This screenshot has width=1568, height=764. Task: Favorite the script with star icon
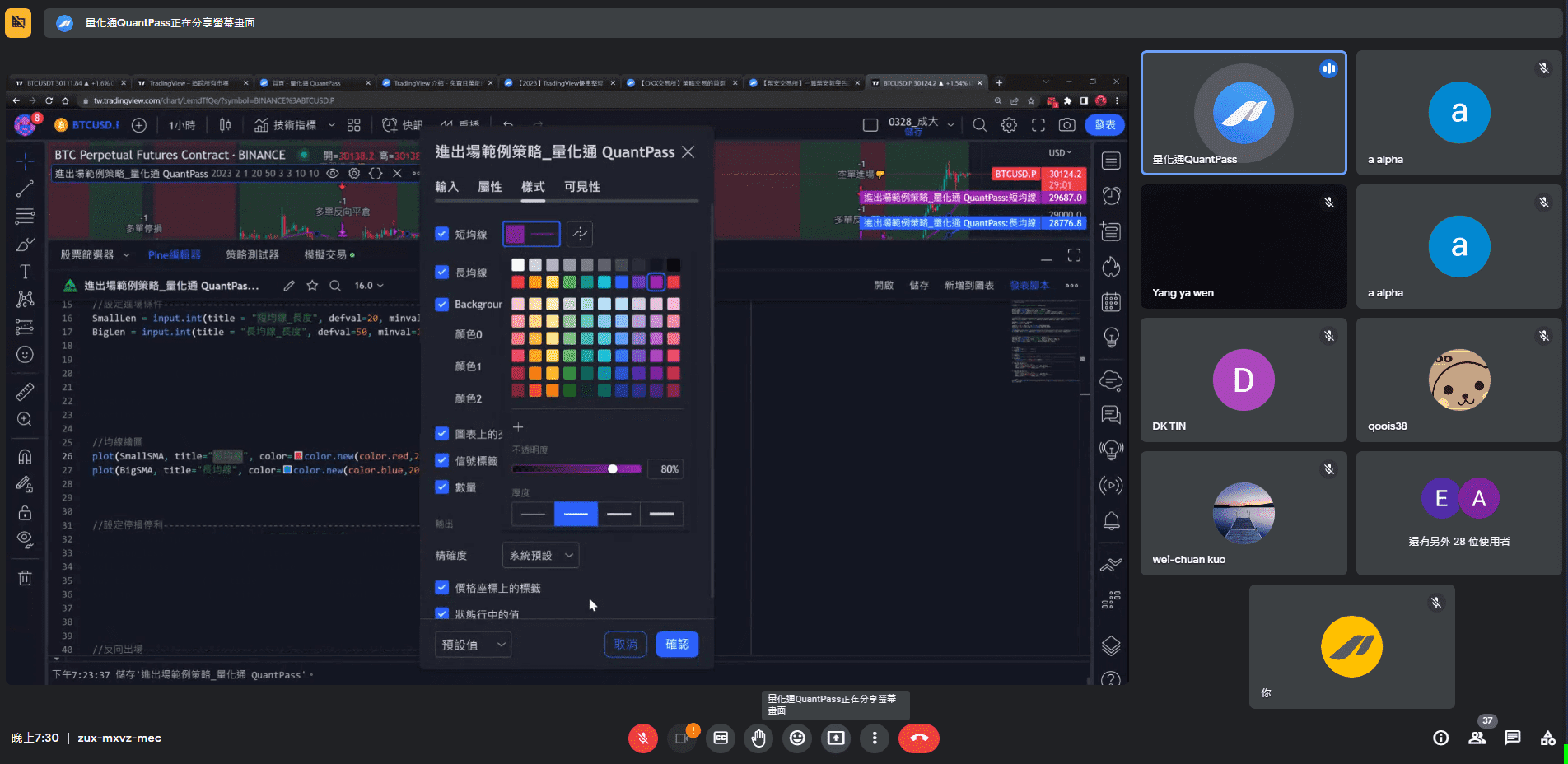click(312, 286)
